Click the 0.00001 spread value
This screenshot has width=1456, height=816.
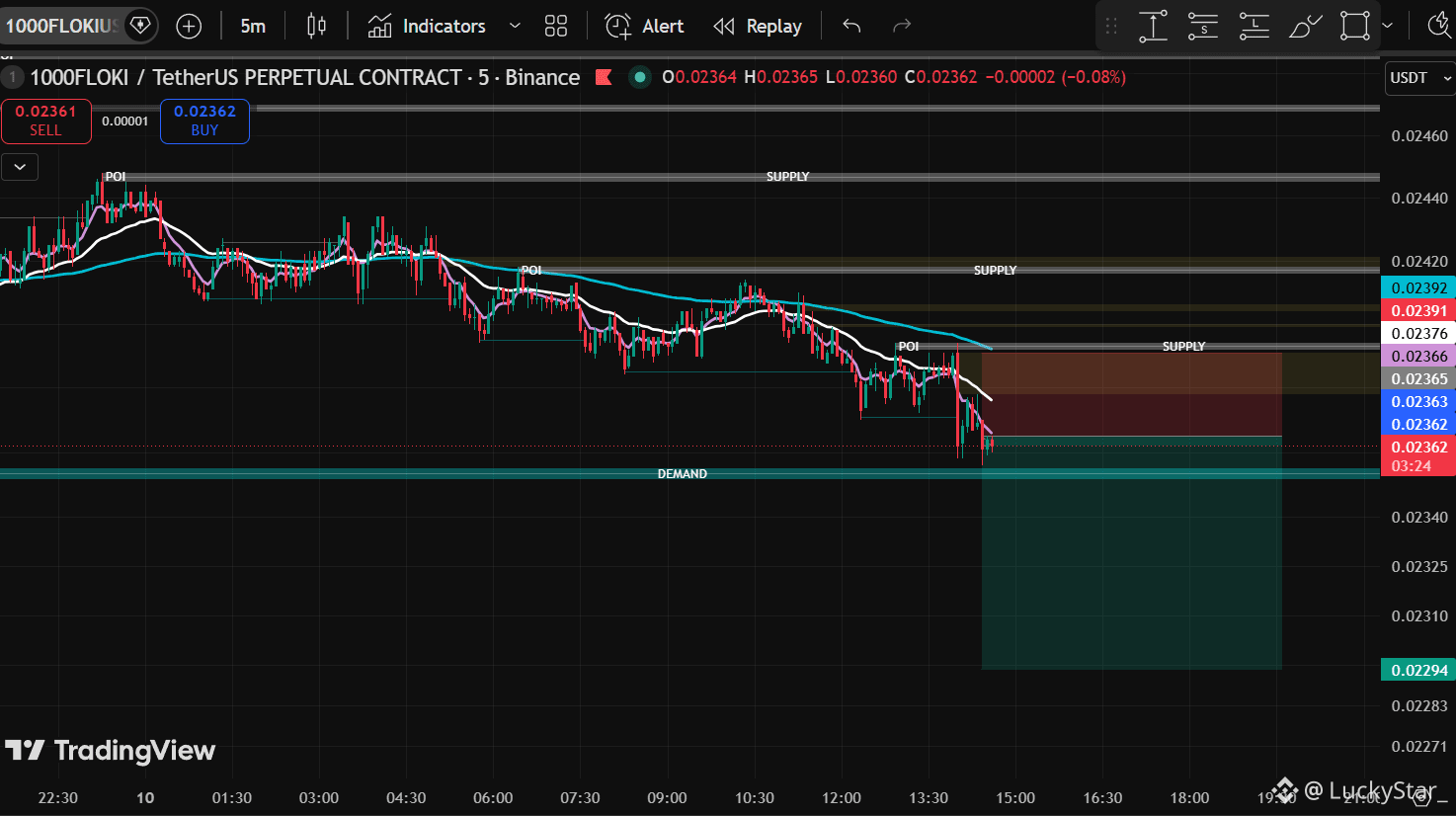125,122
